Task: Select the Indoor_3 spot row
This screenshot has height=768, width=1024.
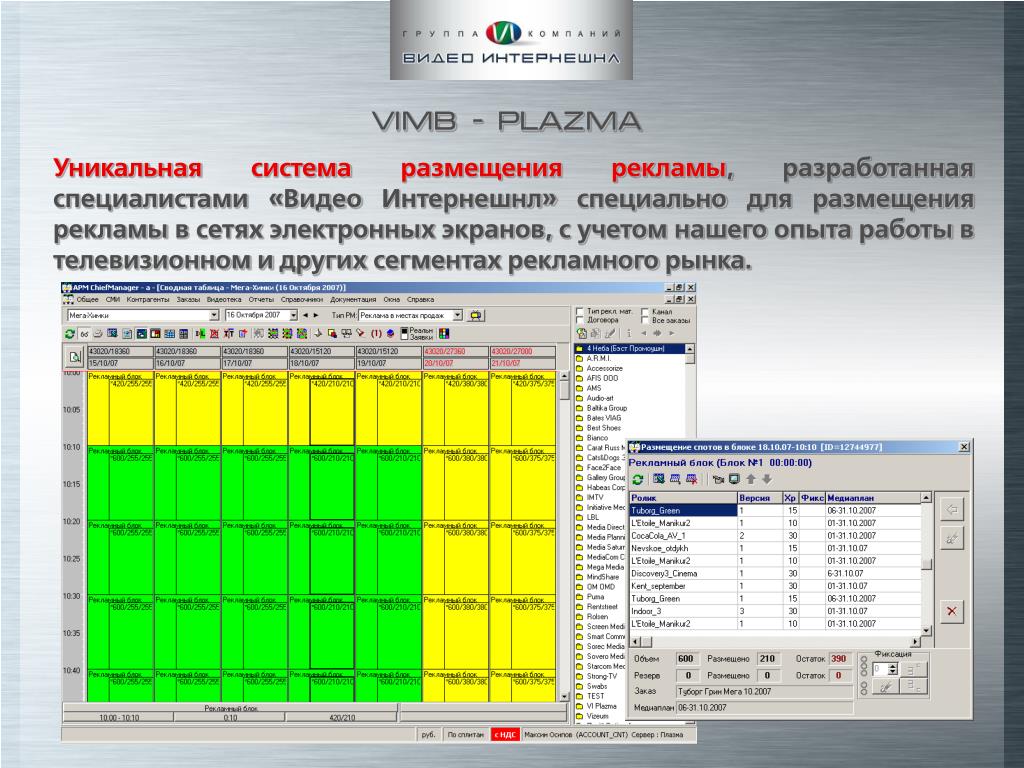Action: pos(776,611)
